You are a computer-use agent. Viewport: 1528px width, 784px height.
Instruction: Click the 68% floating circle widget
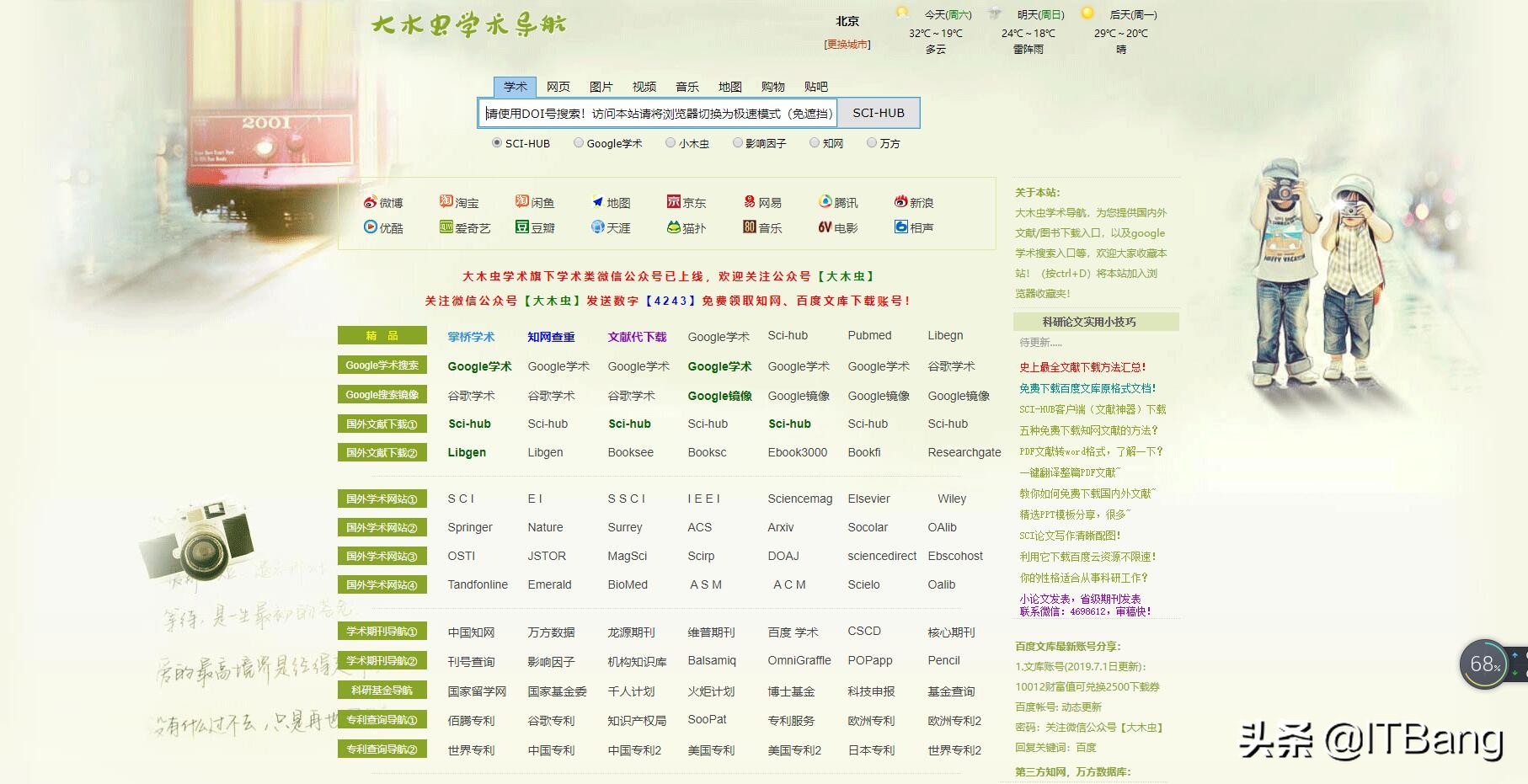pos(1484,664)
